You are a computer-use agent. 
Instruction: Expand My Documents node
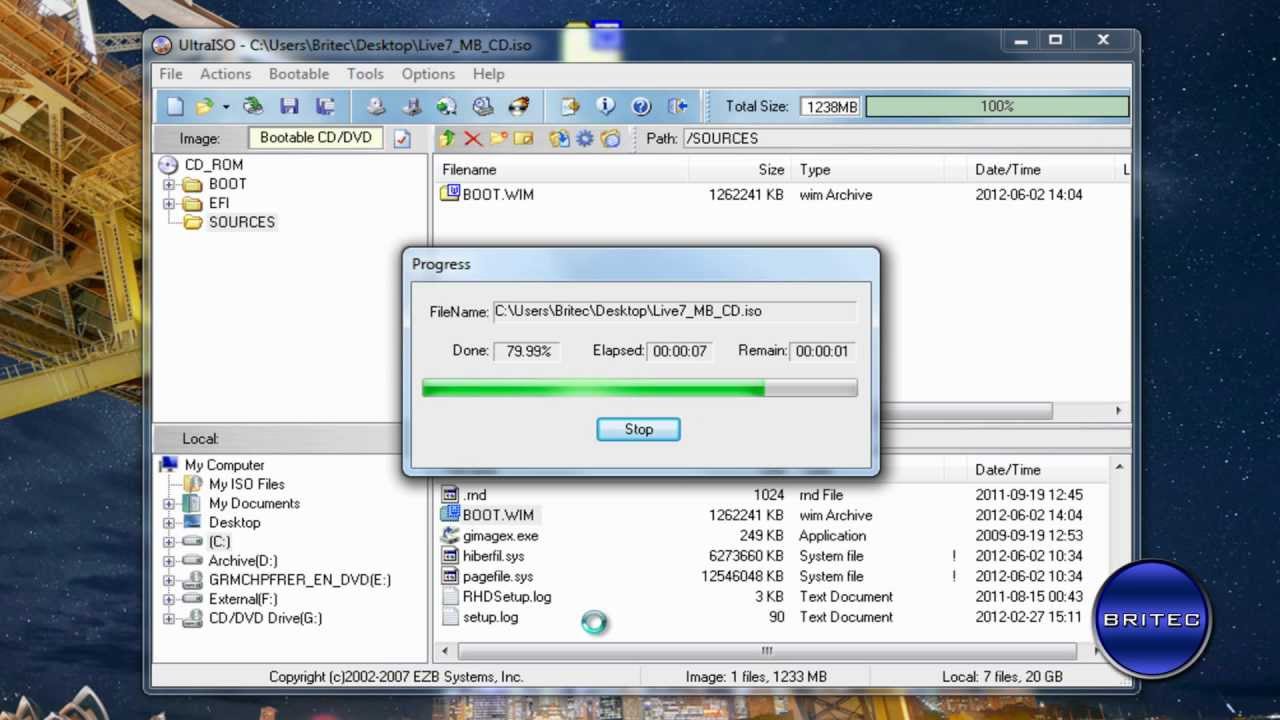pos(169,503)
